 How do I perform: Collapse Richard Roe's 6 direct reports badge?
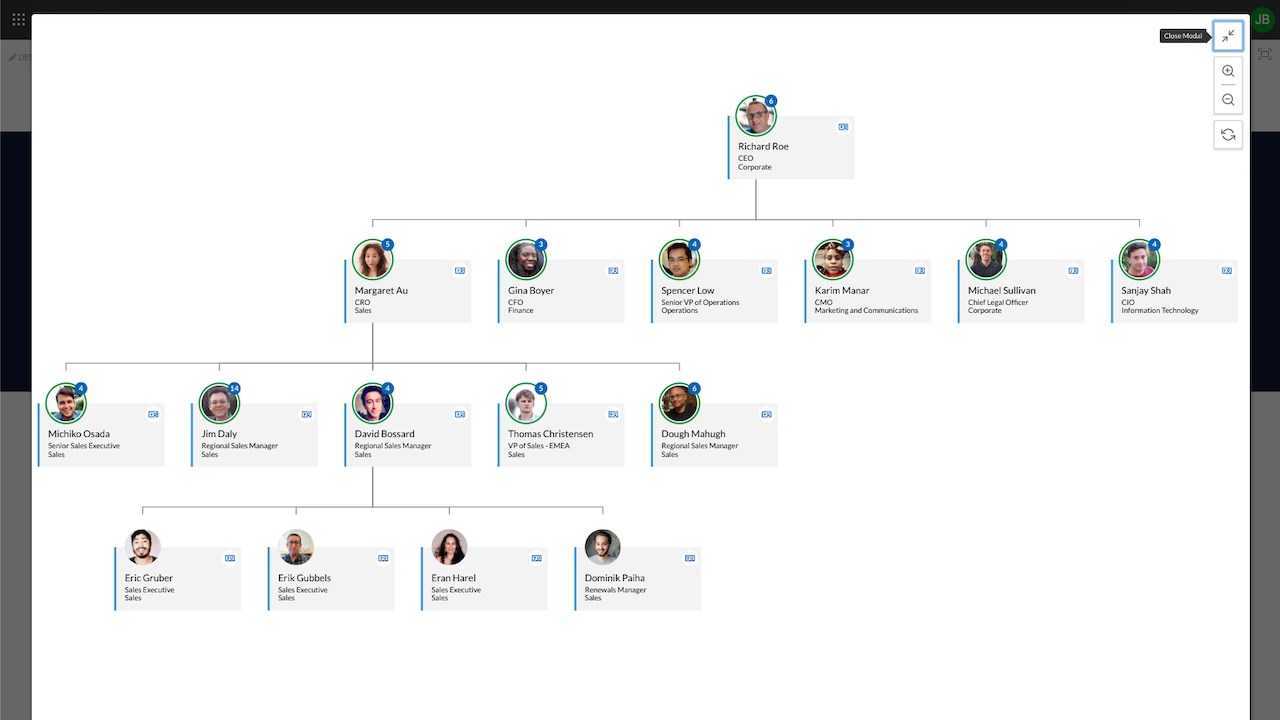[x=771, y=101]
